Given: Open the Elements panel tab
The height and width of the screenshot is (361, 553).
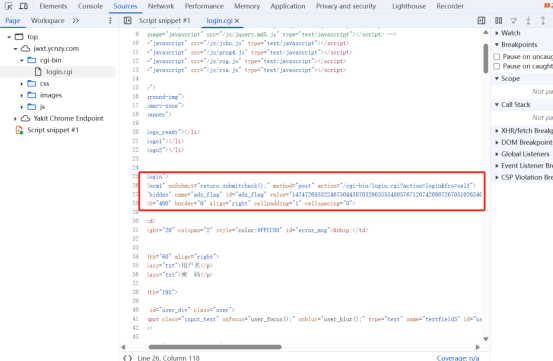Looking at the screenshot, I should [x=53, y=6].
